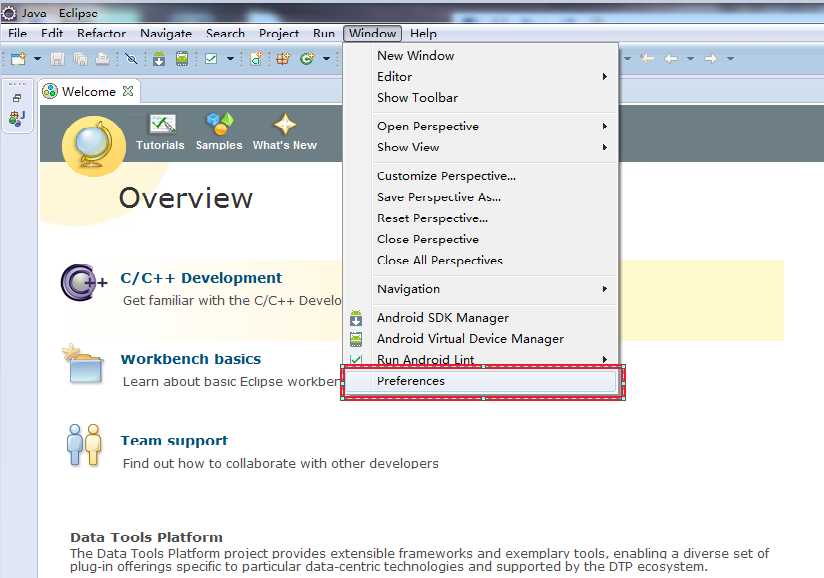
Task: Click the New Java Class icon
Action: click(x=307, y=58)
